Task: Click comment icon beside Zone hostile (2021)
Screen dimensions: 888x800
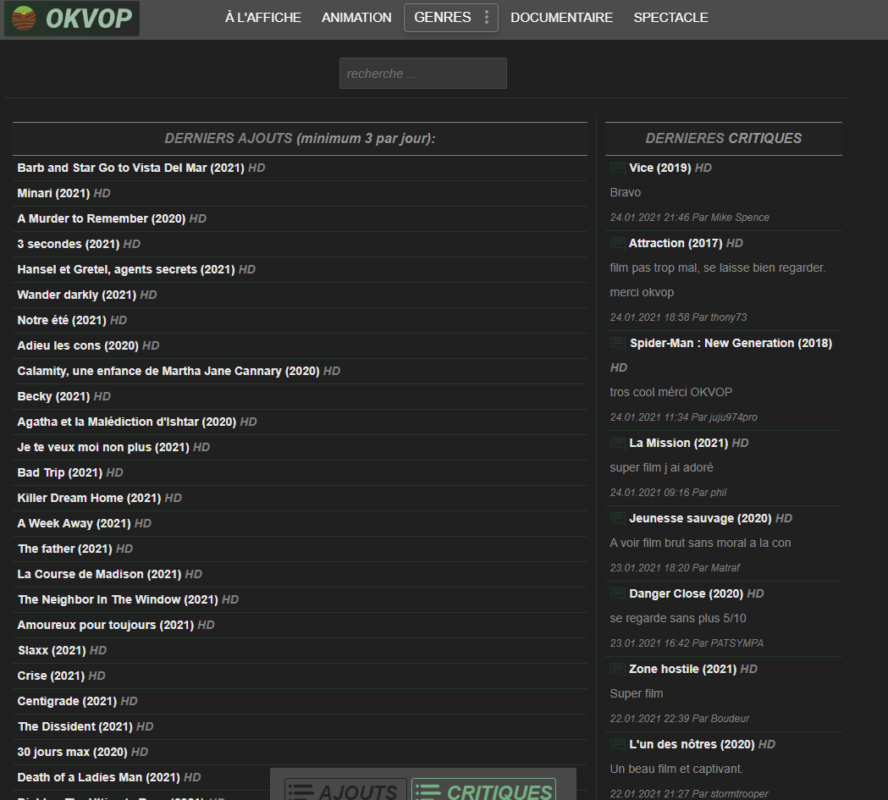Action: 617,669
